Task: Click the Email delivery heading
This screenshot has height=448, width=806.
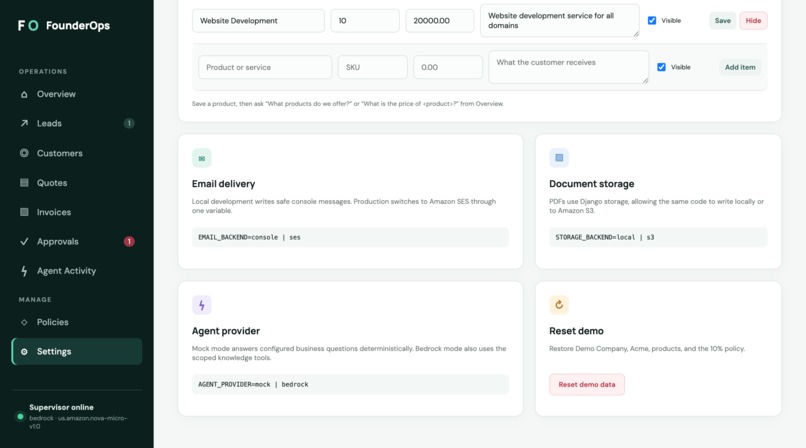Action: coord(223,184)
